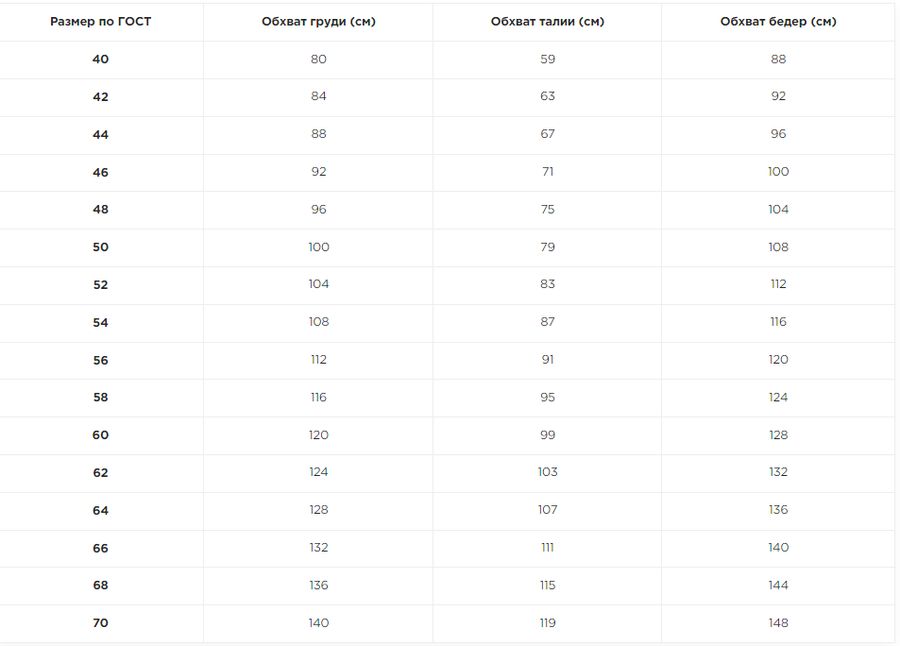Click size 46 row label
The width and height of the screenshot is (900, 646).
coord(100,172)
